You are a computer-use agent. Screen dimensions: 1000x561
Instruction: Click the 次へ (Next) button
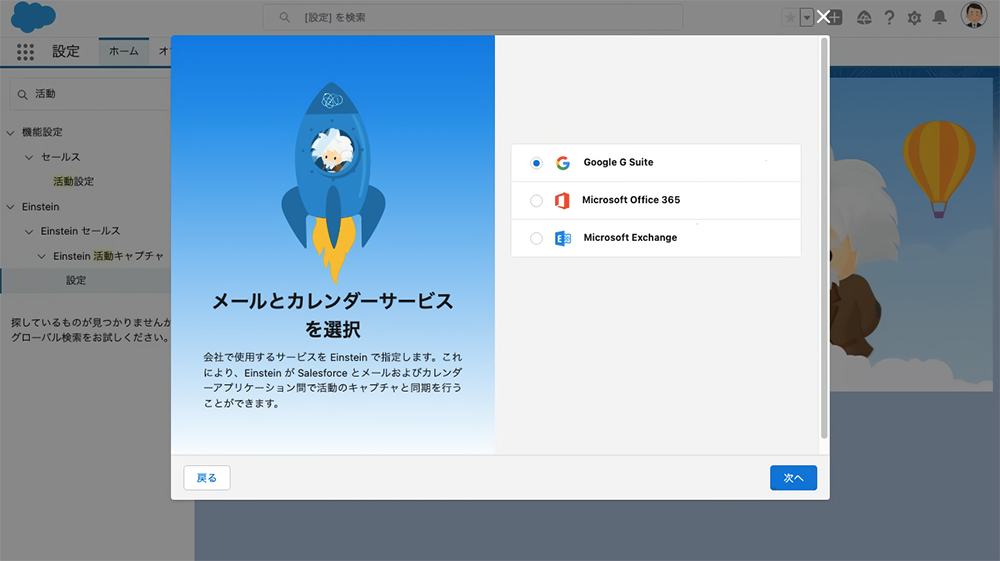(793, 477)
